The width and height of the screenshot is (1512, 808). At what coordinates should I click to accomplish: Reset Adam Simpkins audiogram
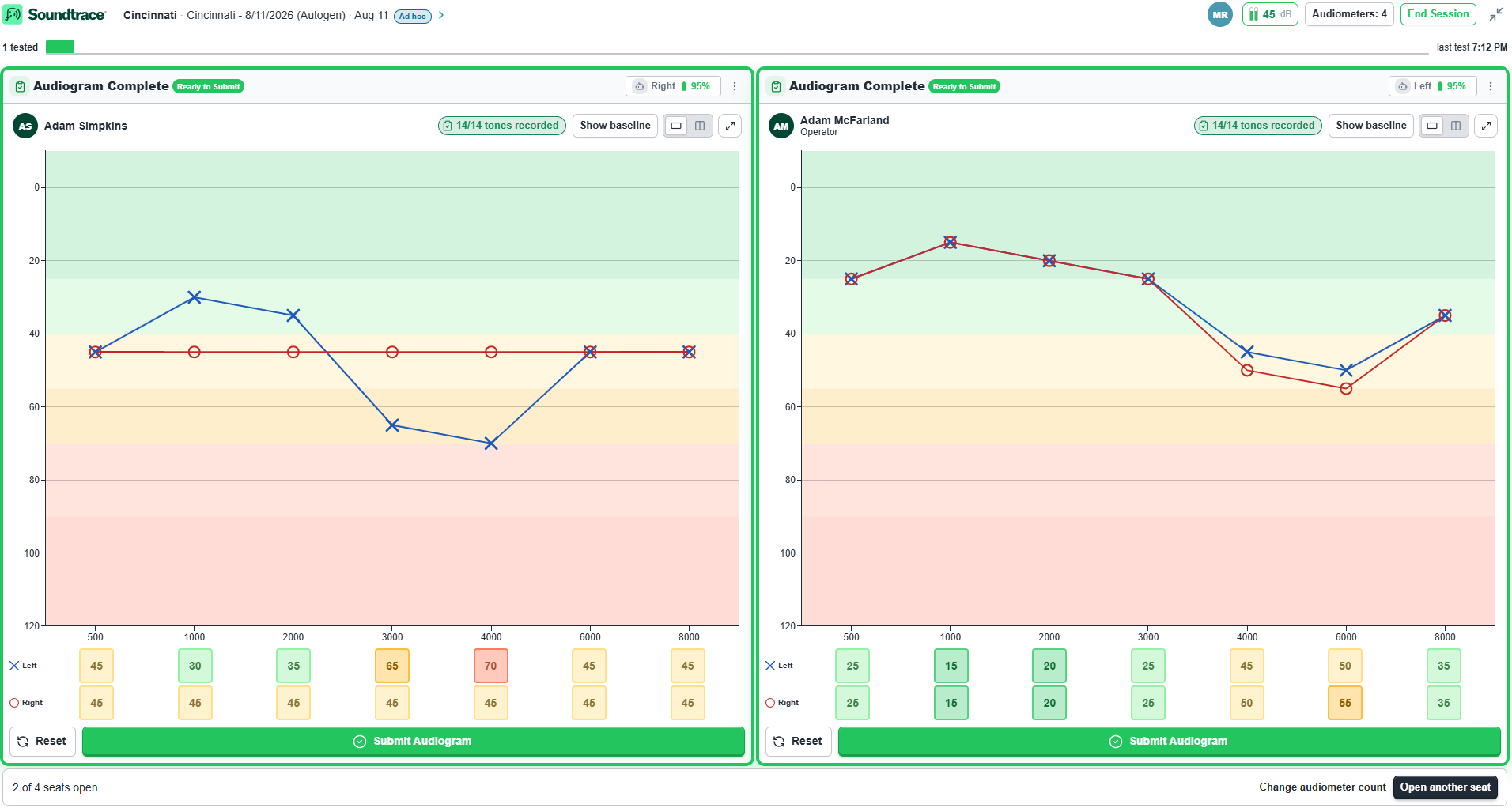click(x=43, y=742)
